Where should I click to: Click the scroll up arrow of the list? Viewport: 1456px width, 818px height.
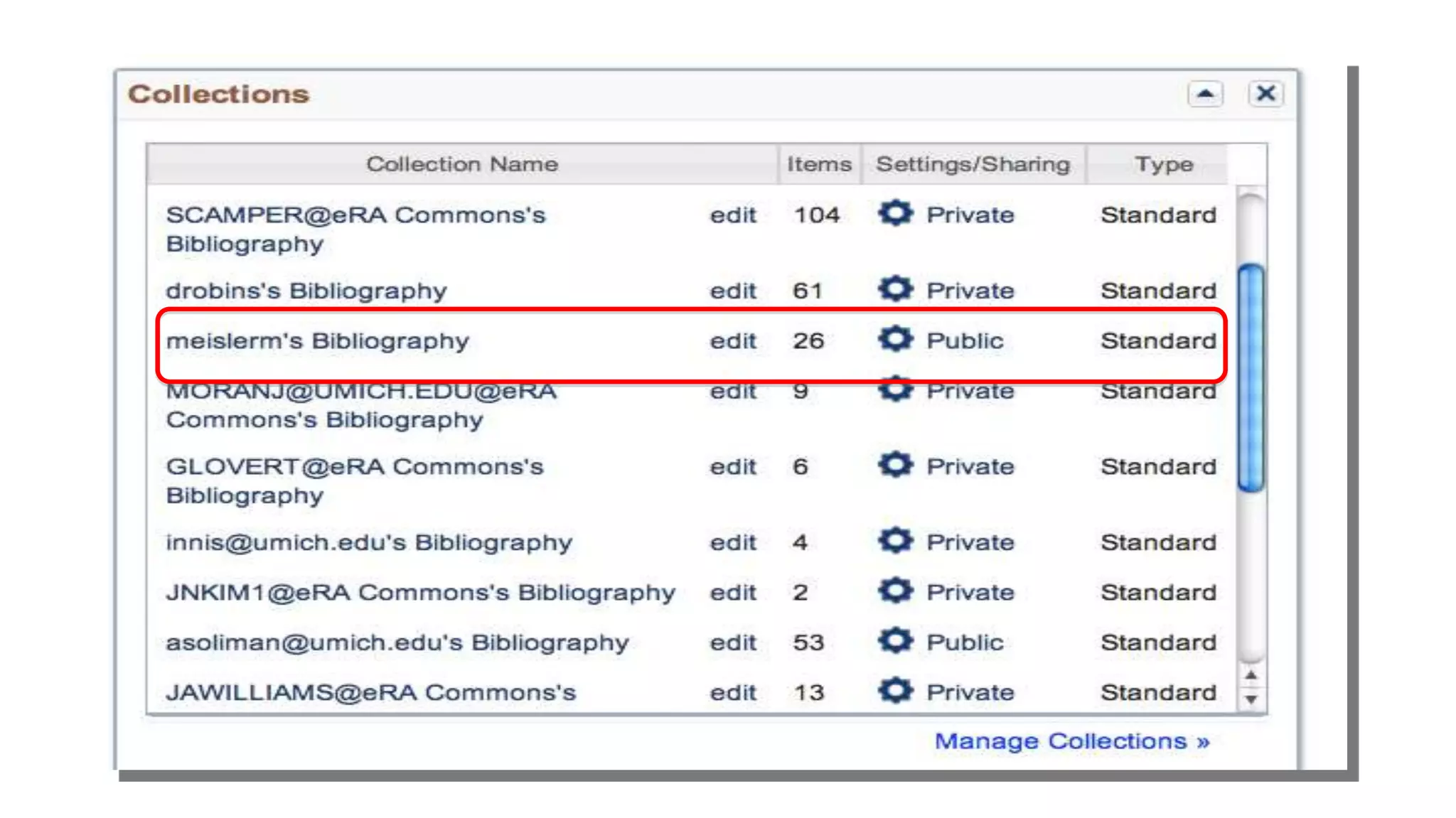1251,675
